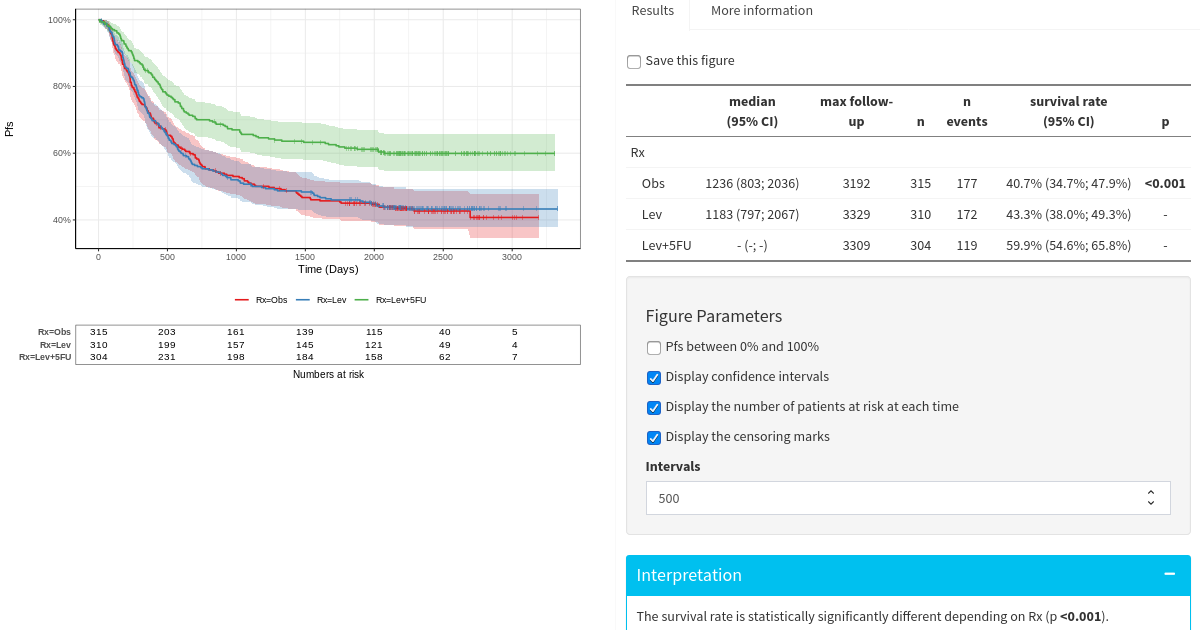Select the Rx=Lev+5FU legend entry
Viewport: 1200px width, 630px height.
pos(401,299)
